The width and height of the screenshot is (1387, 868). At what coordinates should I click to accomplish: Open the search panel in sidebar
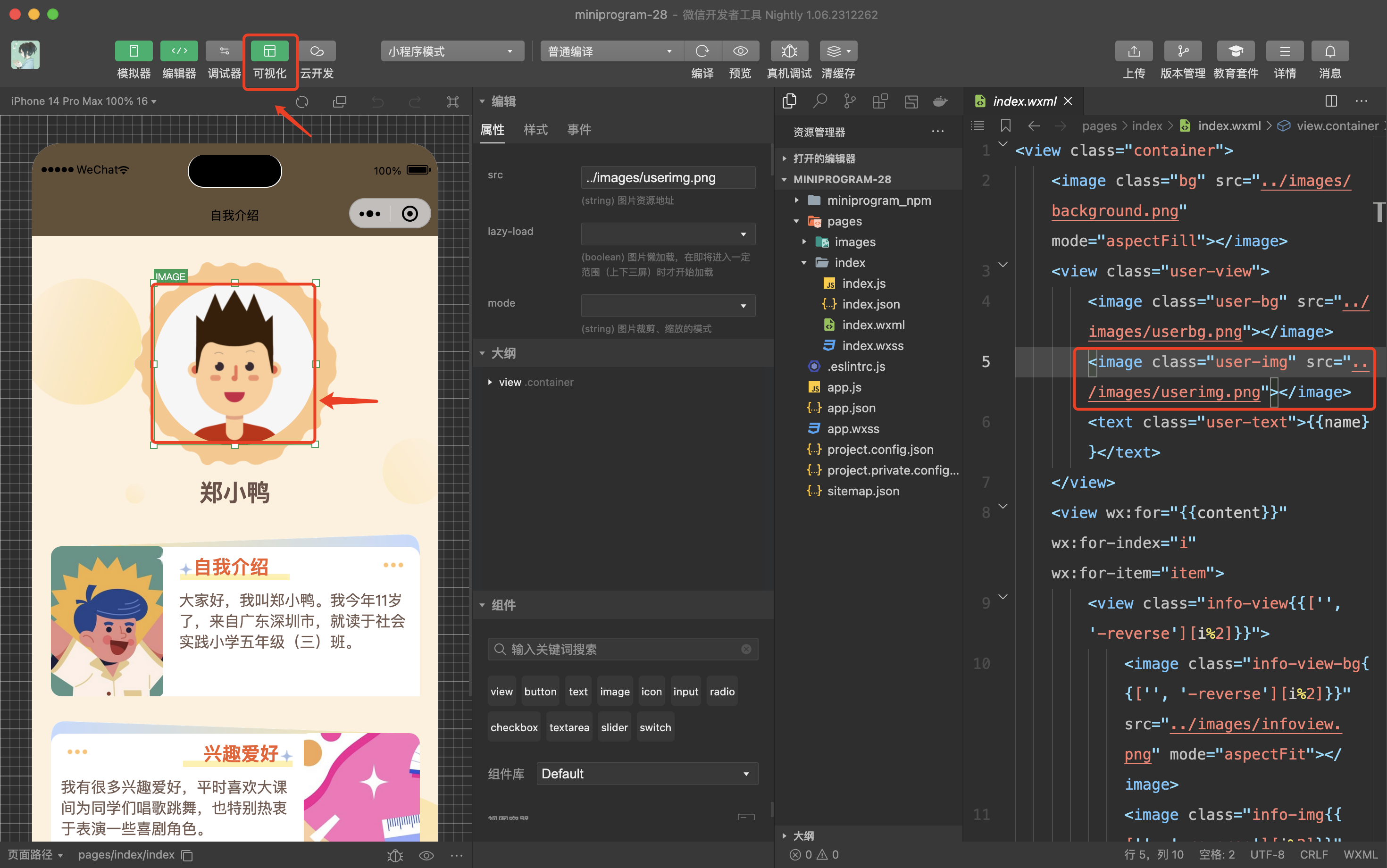pos(820,101)
